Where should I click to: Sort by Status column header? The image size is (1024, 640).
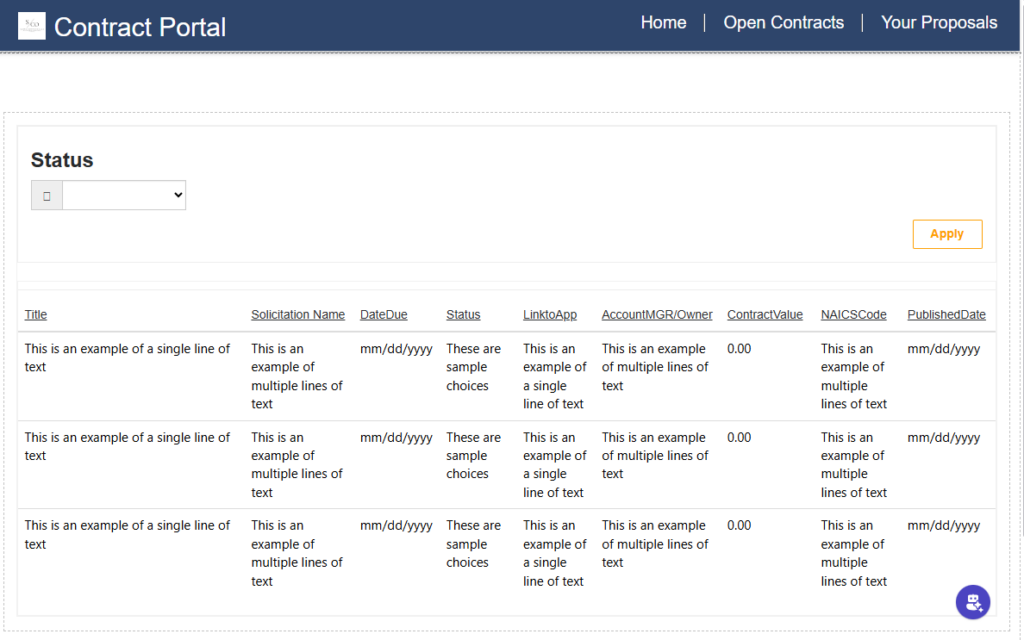(x=463, y=315)
